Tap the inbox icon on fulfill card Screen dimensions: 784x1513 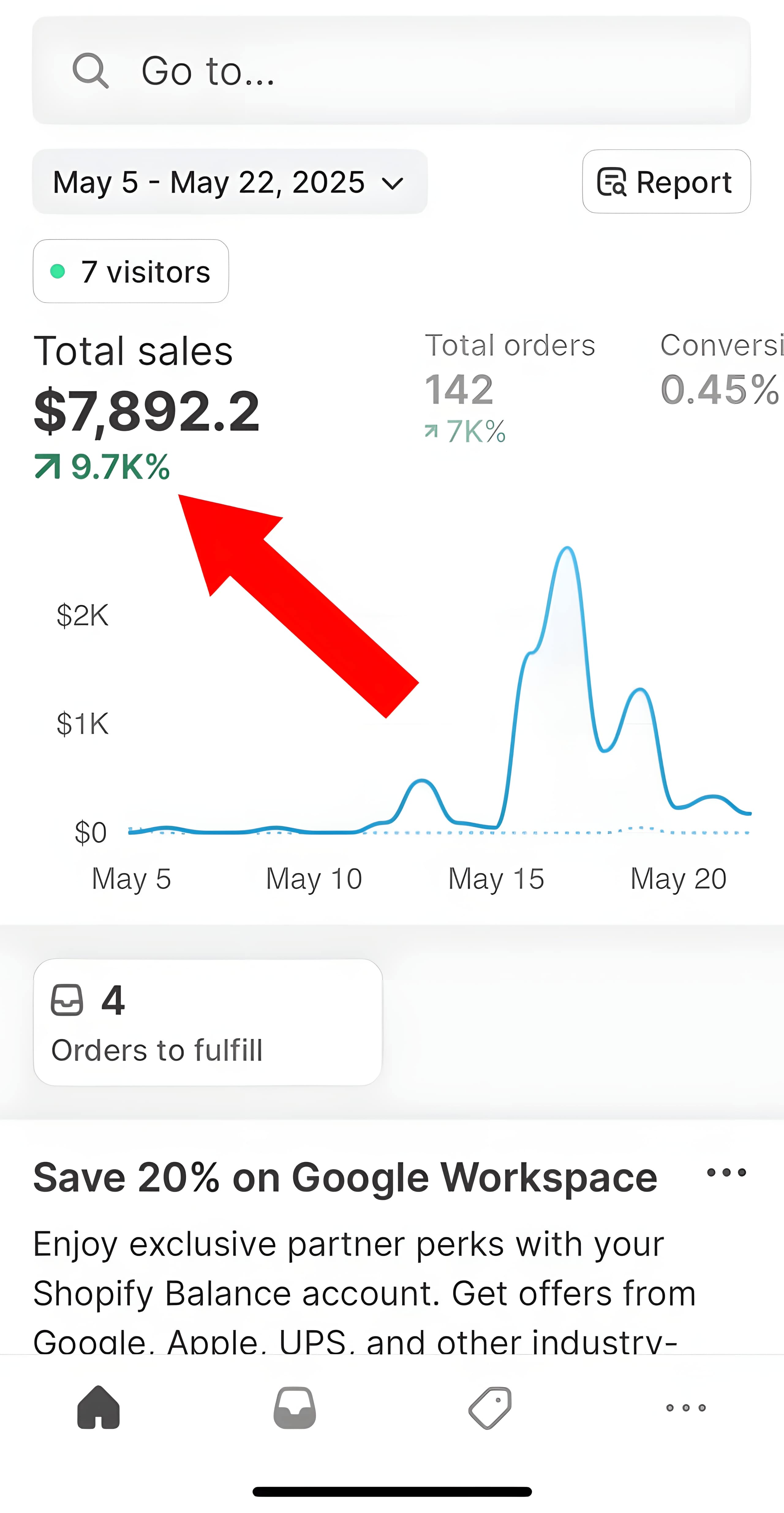click(67, 1000)
